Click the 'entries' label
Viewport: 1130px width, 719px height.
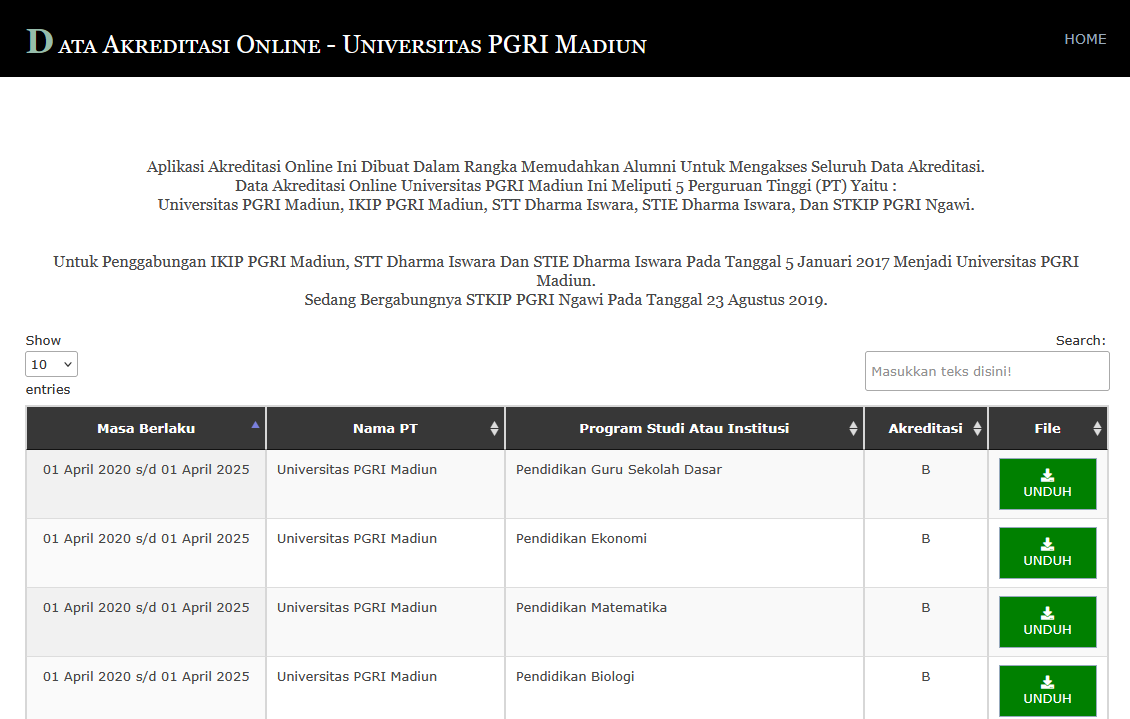point(48,390)
